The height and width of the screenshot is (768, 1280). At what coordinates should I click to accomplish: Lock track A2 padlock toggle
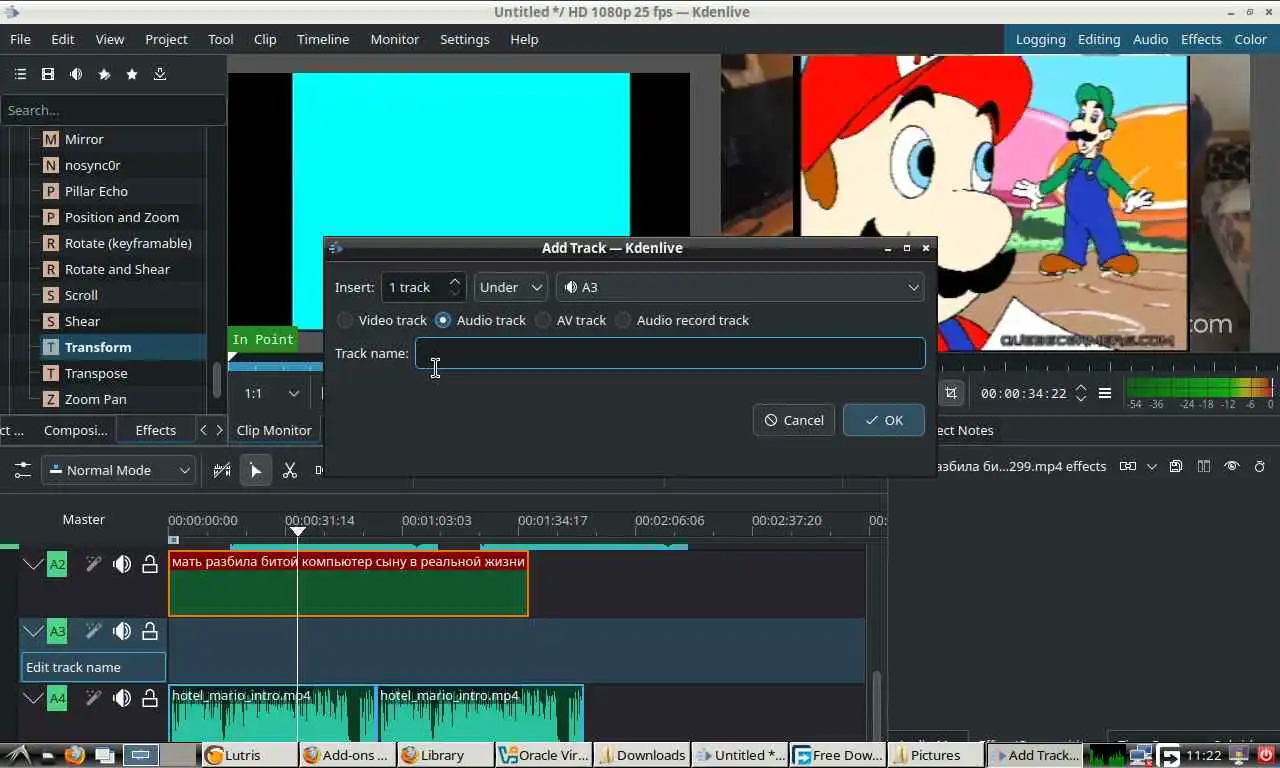coord(150,564)
